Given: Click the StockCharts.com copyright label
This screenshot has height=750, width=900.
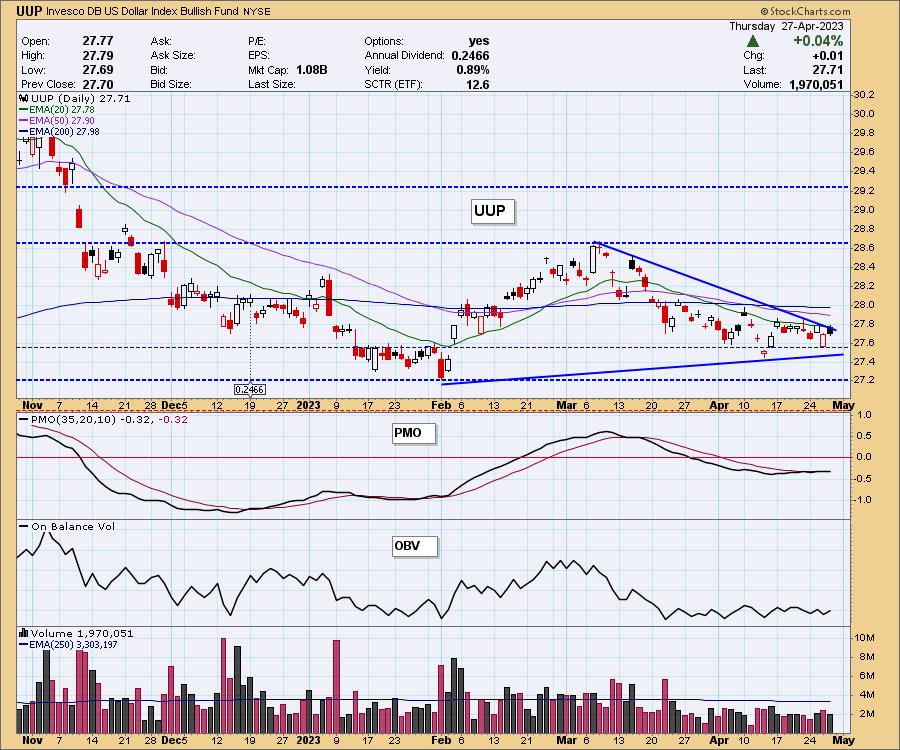Looking at the screenshot, I should [x=805, y=11].
